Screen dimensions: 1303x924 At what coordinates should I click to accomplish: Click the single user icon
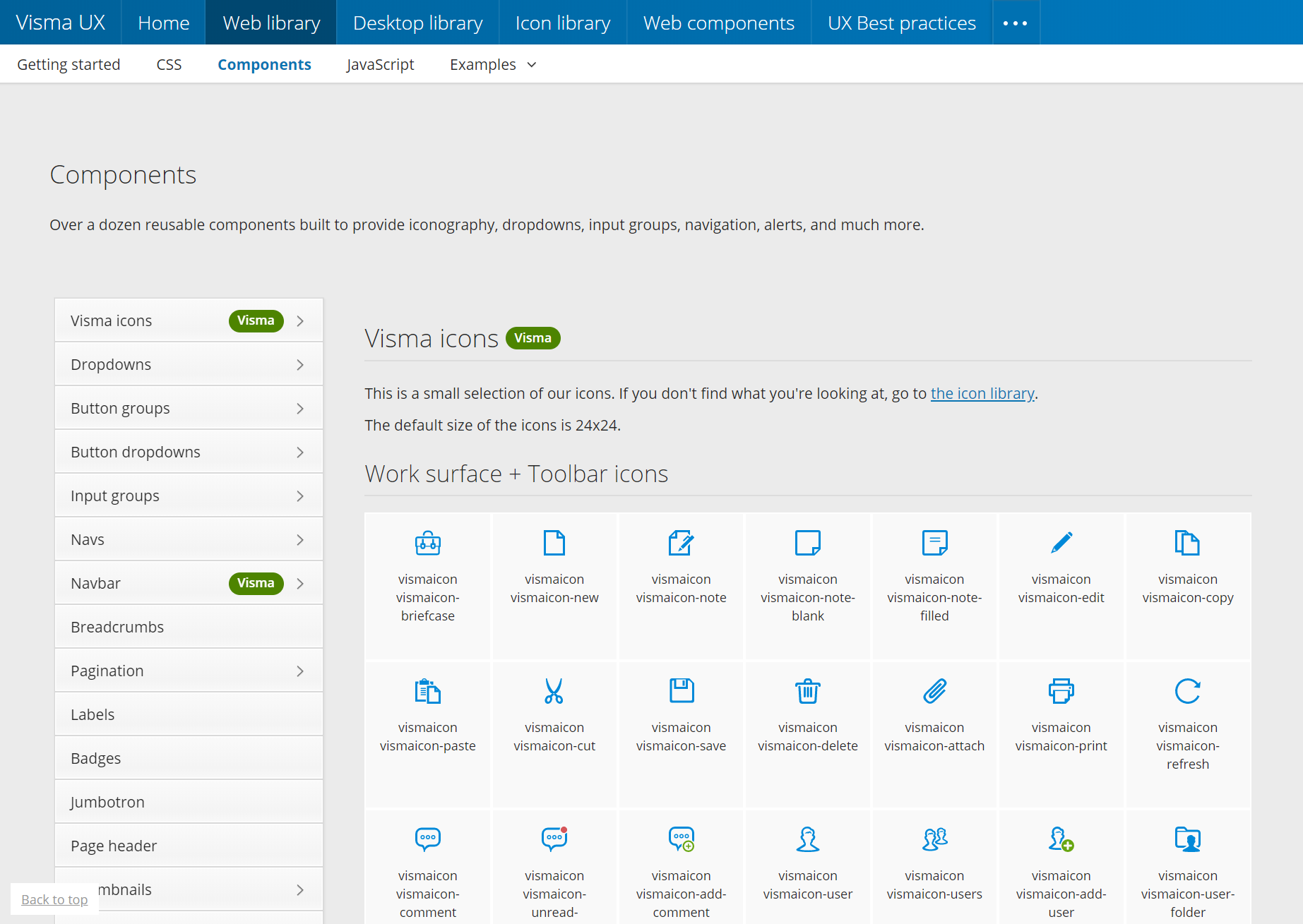[808, 839]
